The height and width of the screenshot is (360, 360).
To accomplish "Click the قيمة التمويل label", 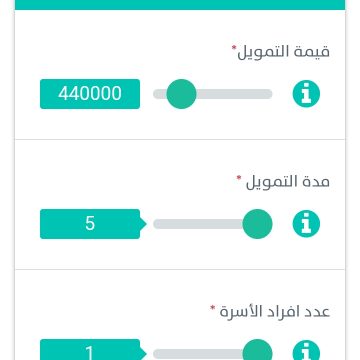I will point(283,52).
